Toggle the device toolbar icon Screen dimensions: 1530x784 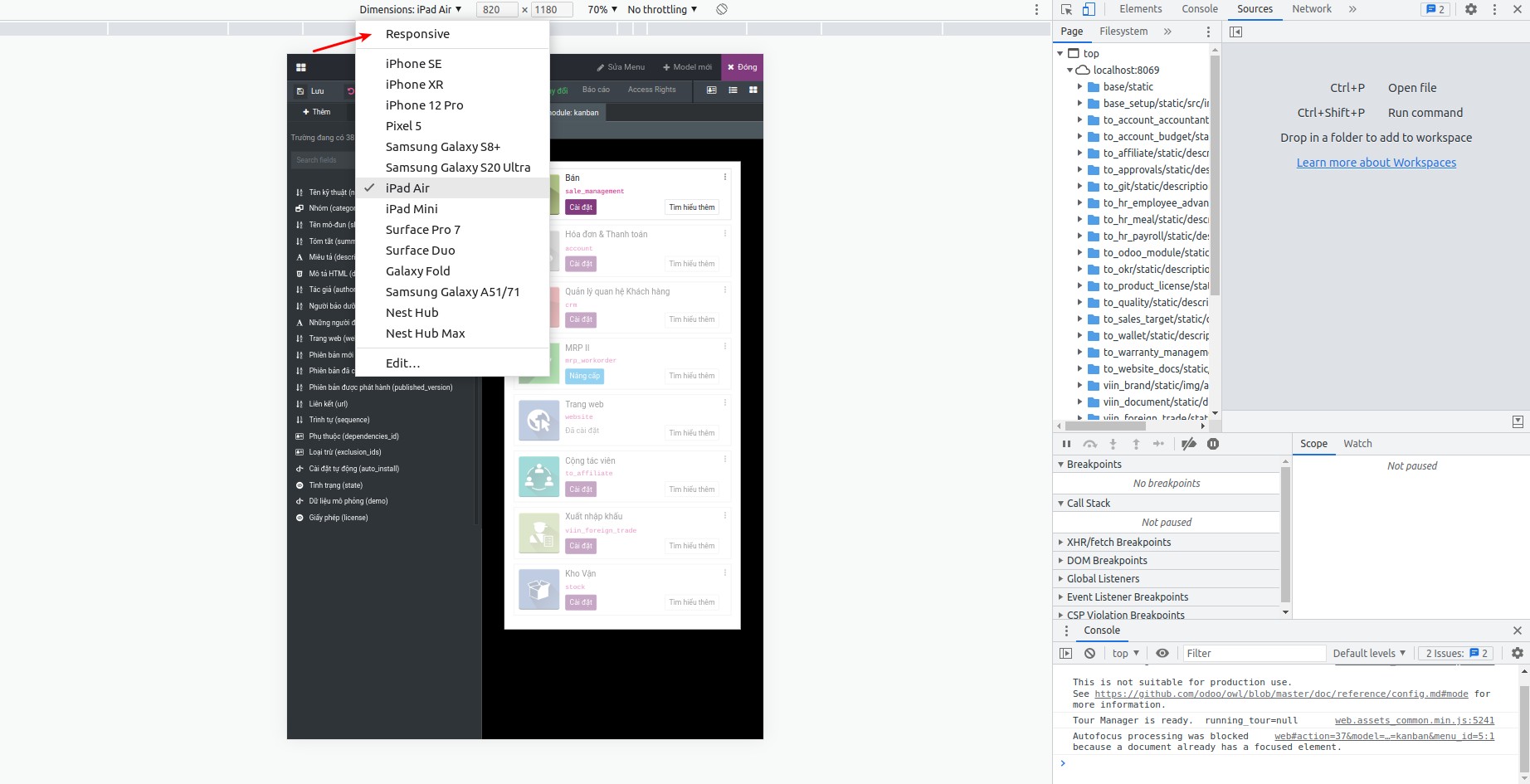point(1089,9)
